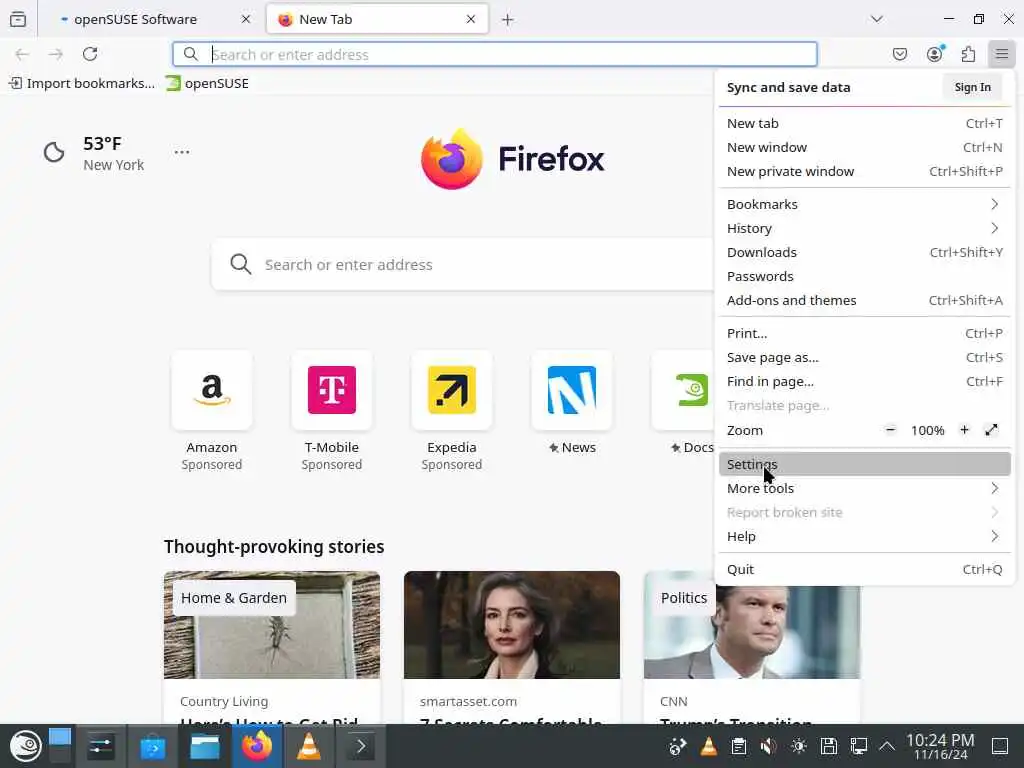Expand the Help submenu
Viewport: 1024px width, 768px height.
click(865, 537)
